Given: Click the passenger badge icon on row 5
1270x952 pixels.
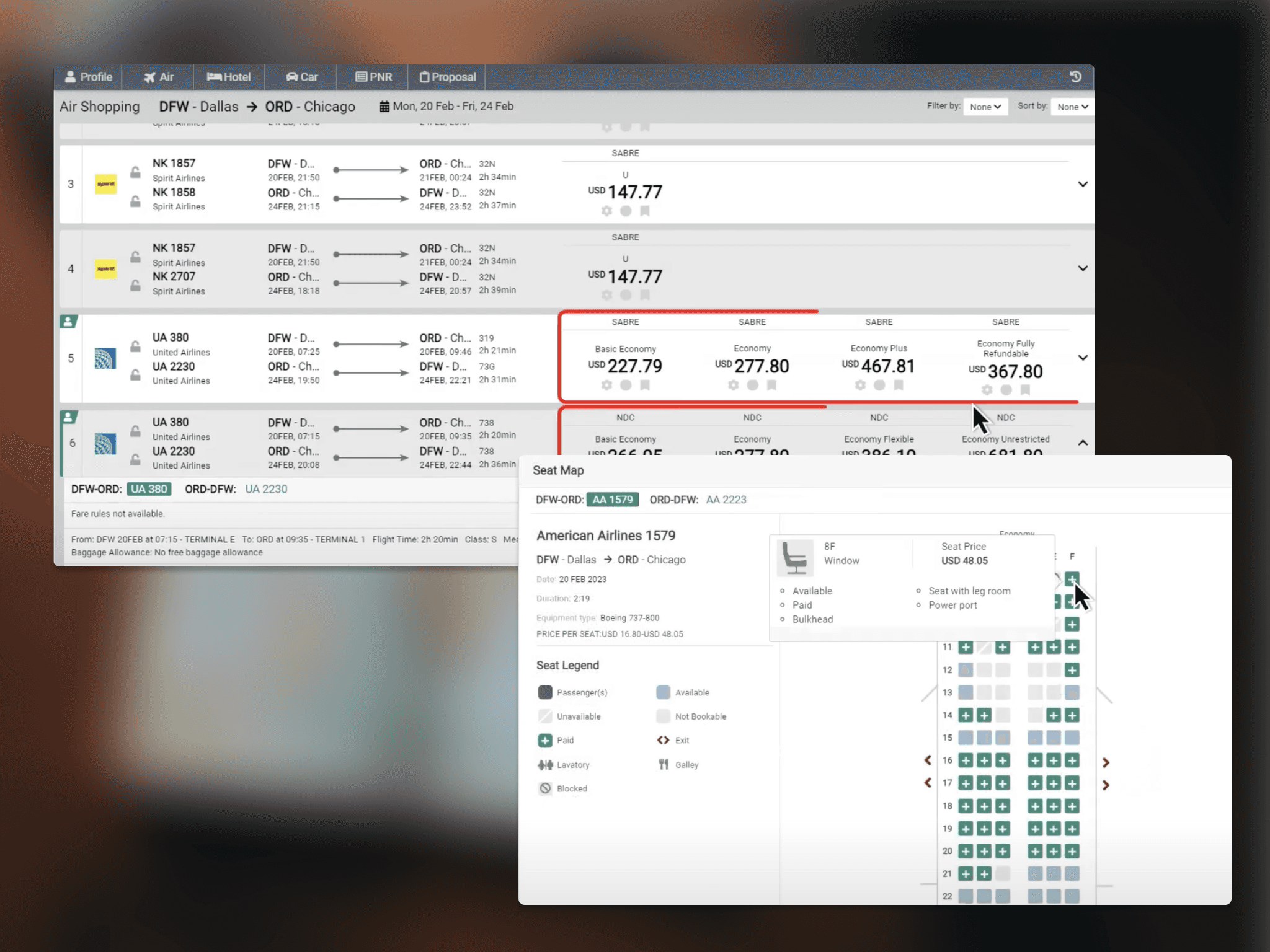Looking at the screenshot, I should (x=68, y=322).
